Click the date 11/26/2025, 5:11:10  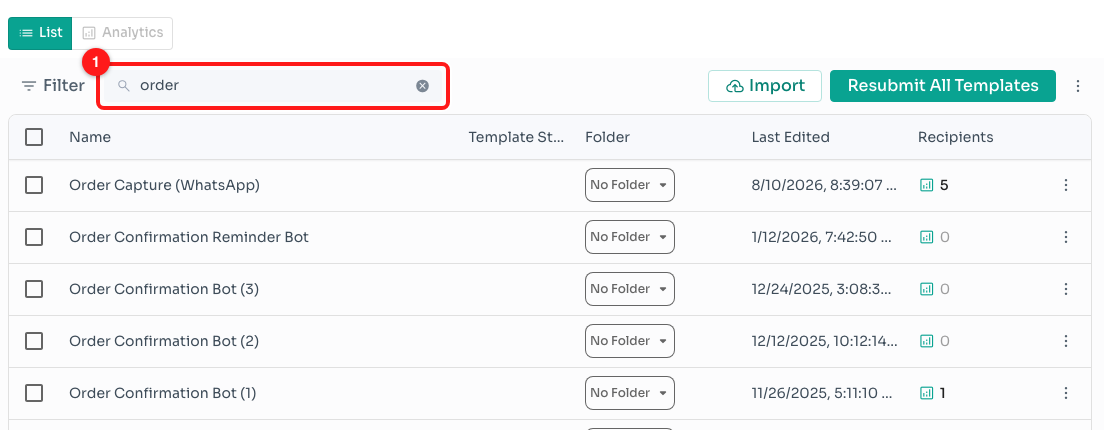coord(824,393)
